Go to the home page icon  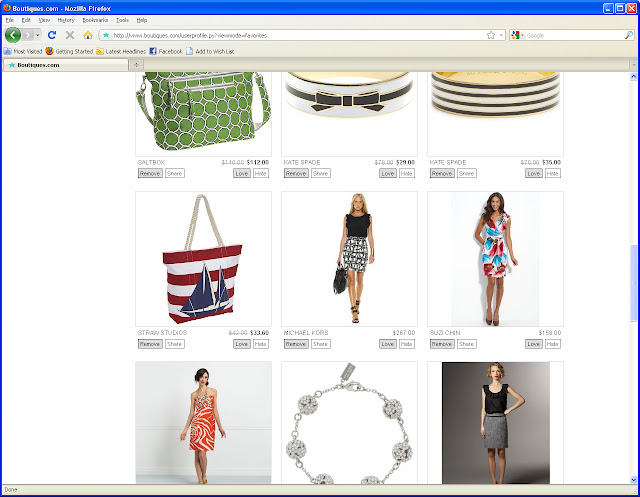88,35
